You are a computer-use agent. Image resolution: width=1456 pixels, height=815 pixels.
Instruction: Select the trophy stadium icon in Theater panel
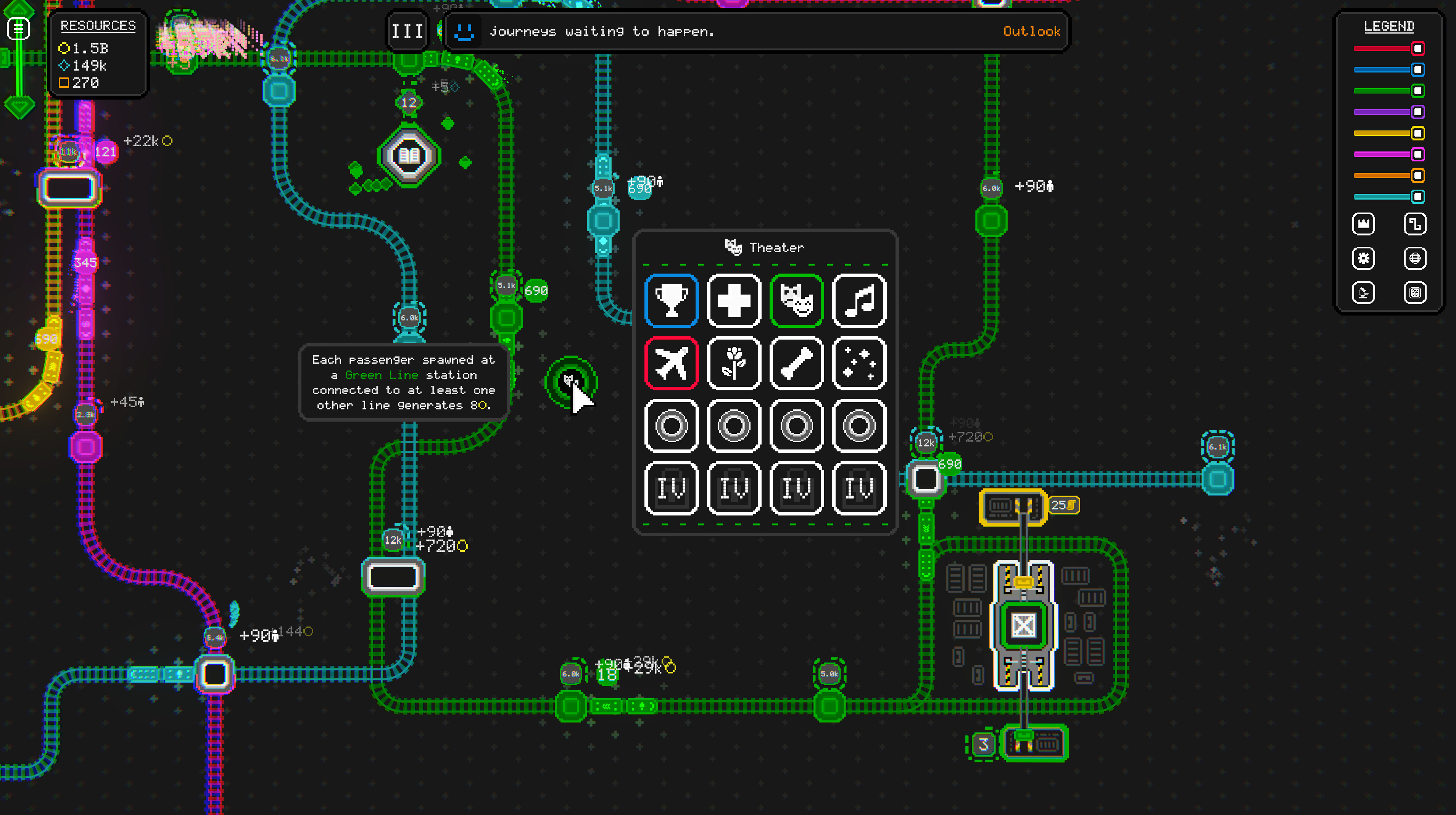click(672, 301)
